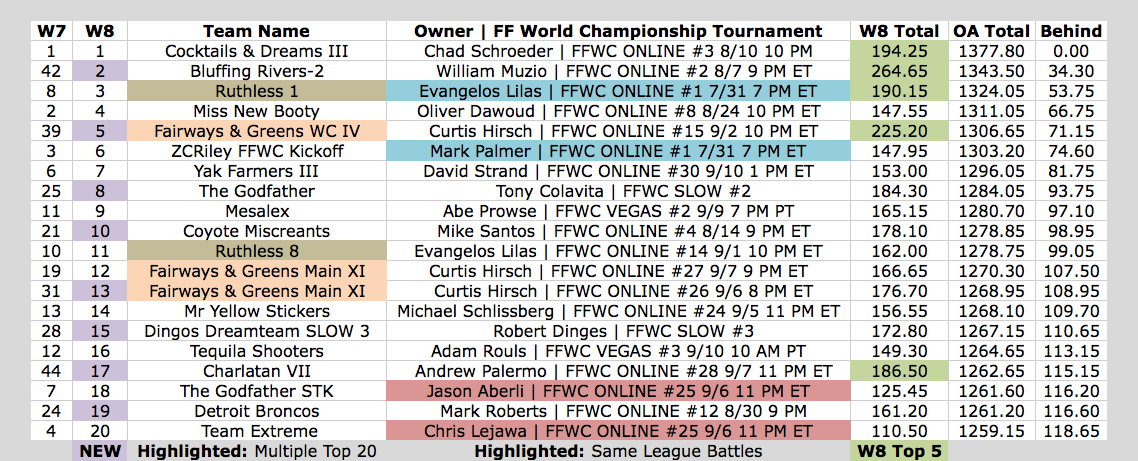Screen dimensions: 1138x461
Task: Click the highlighted Ruthless 1 team cell
Action: click(x=256, y=91)
